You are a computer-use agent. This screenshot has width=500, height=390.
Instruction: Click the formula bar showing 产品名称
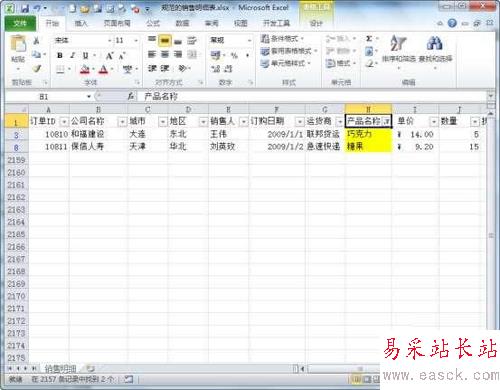pyautogui.click(x=313, y=97)
